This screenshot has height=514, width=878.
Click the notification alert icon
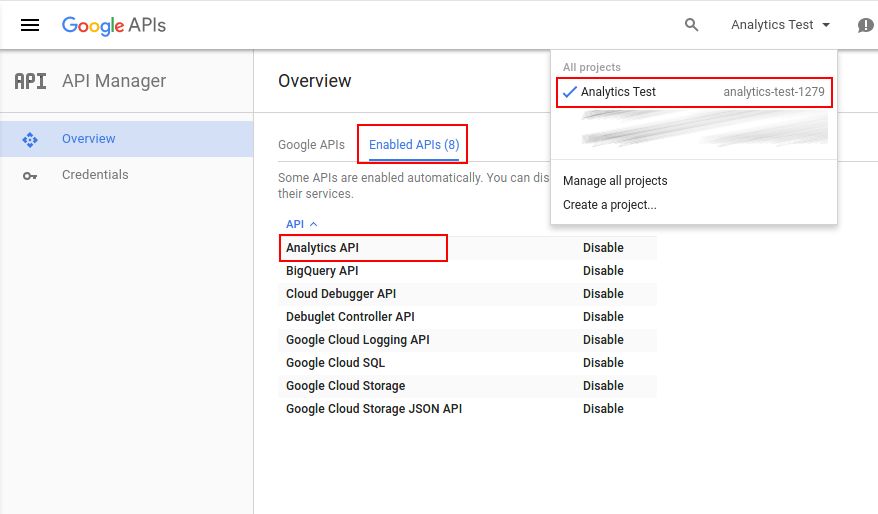point(865,25)
